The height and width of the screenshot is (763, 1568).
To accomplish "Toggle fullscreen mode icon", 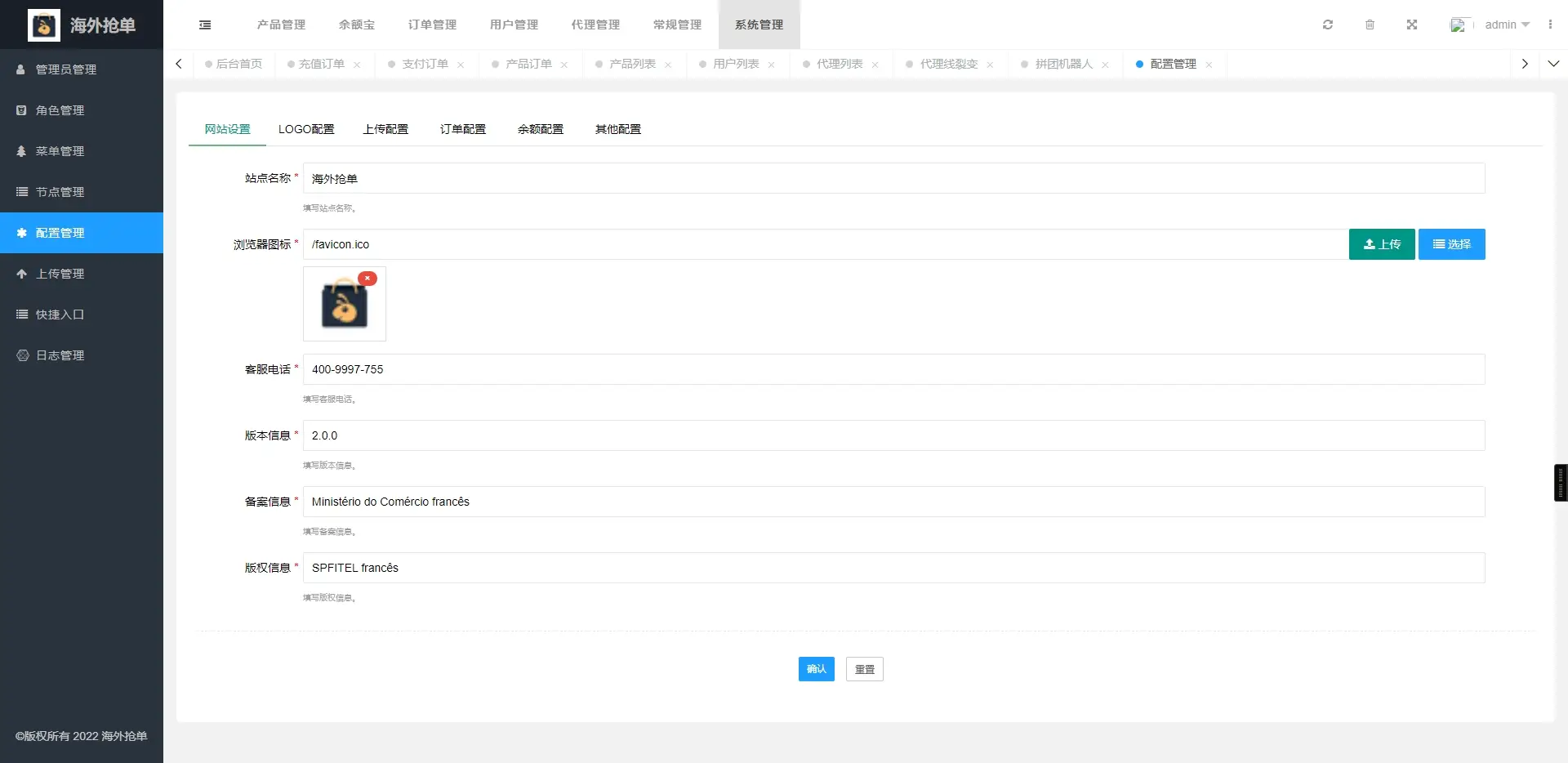I will (1411, 25).
